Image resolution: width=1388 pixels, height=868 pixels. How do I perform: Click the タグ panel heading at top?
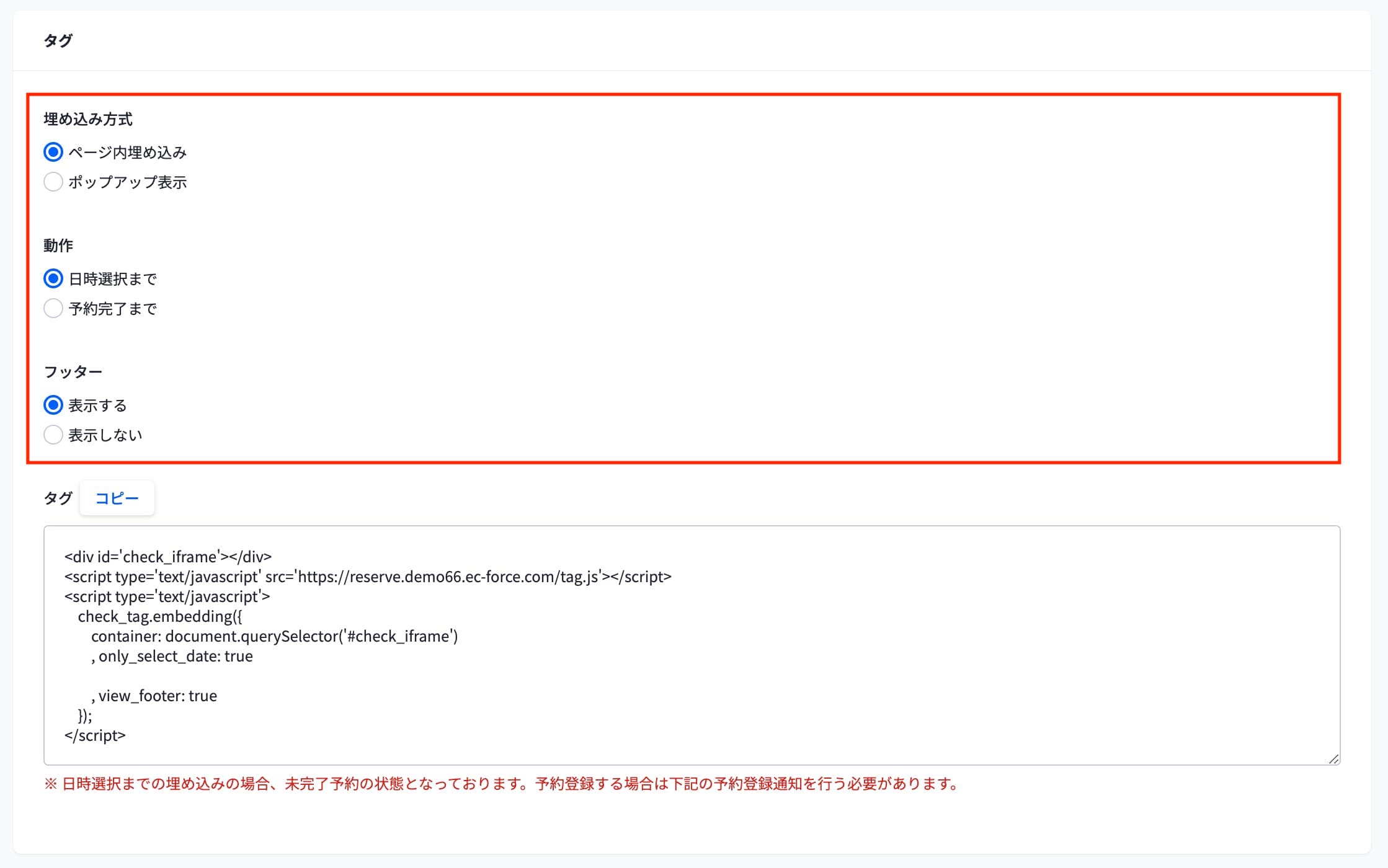click(x=58, y=41)
